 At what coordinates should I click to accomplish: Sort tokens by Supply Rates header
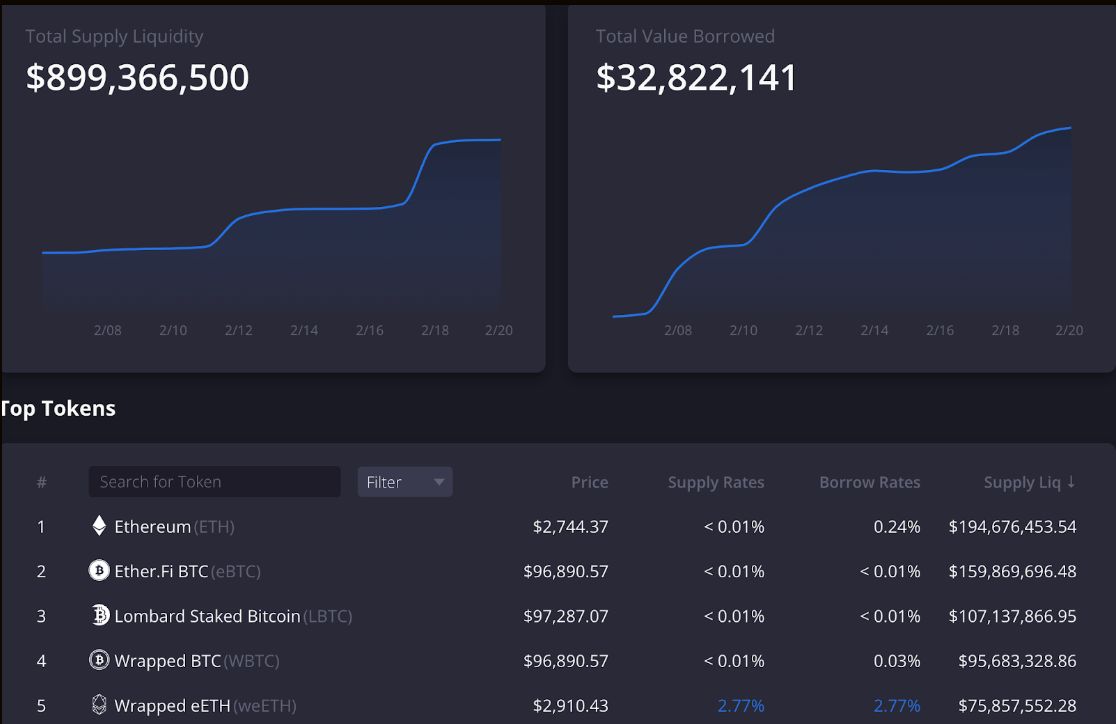[x=716, y=482]
